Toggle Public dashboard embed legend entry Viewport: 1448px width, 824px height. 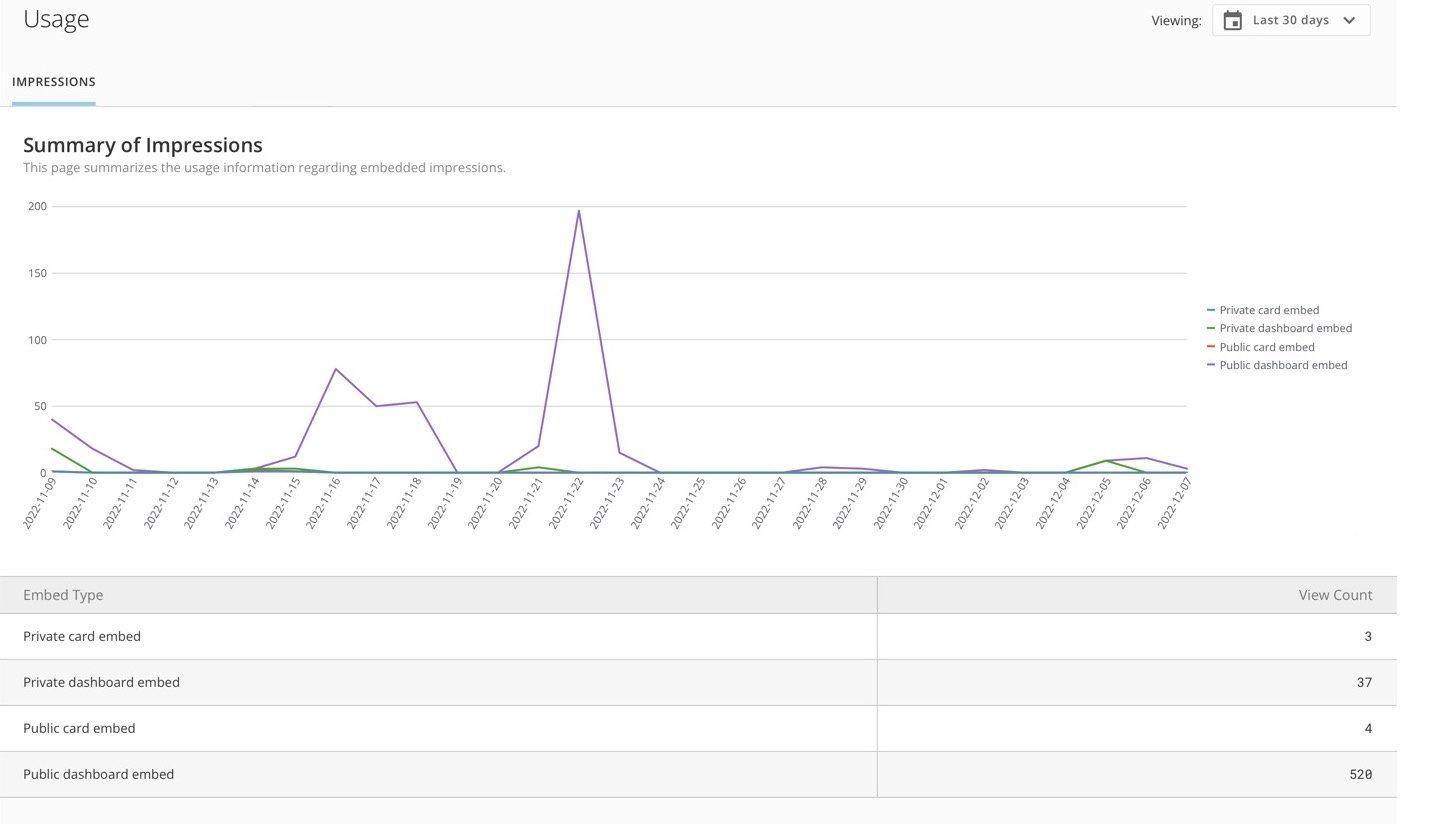click(1277, 365)
